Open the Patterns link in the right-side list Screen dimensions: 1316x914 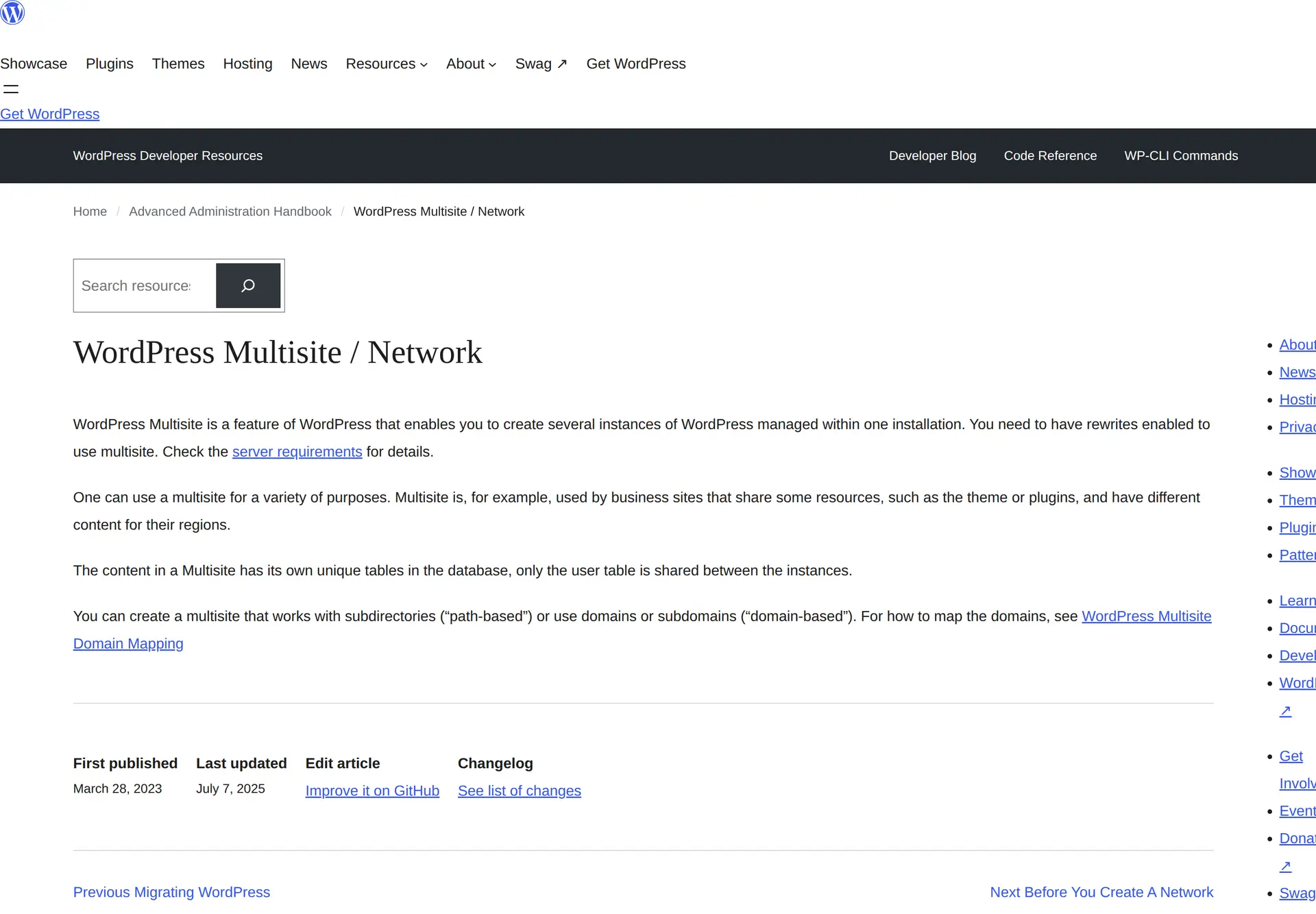point(1297,555)
